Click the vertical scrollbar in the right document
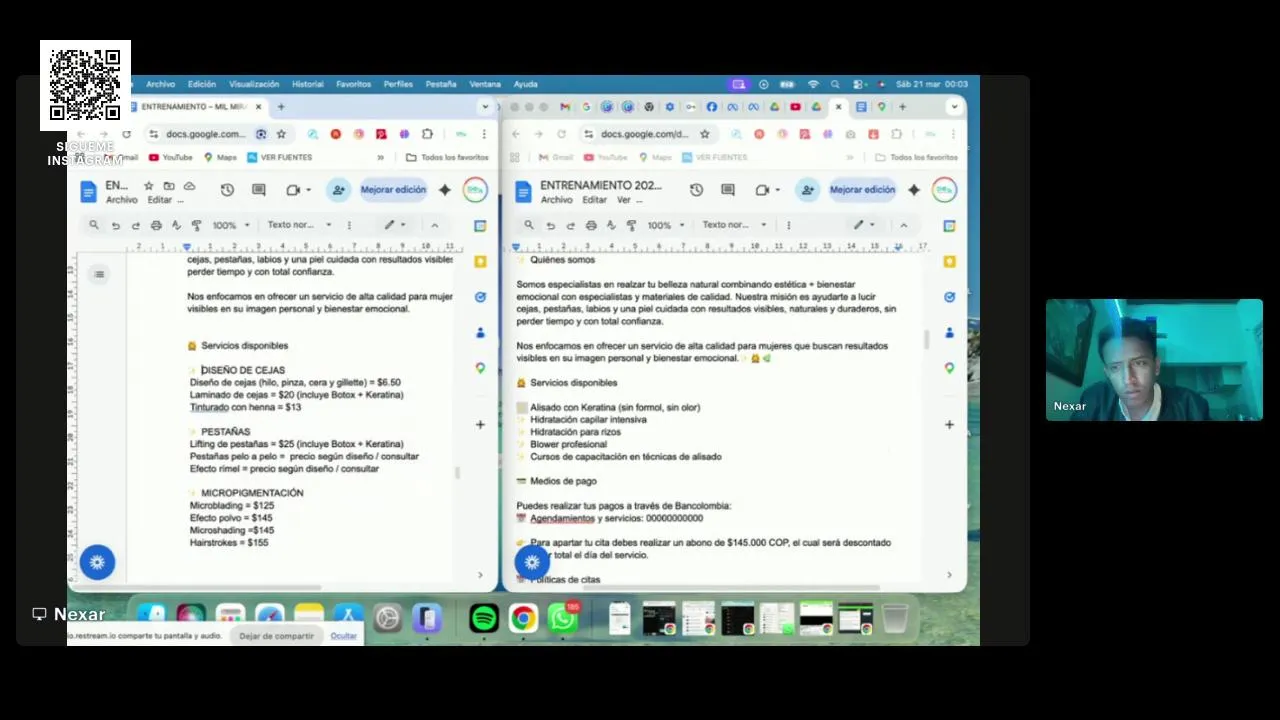1280x720 pixels. (925, 339)
